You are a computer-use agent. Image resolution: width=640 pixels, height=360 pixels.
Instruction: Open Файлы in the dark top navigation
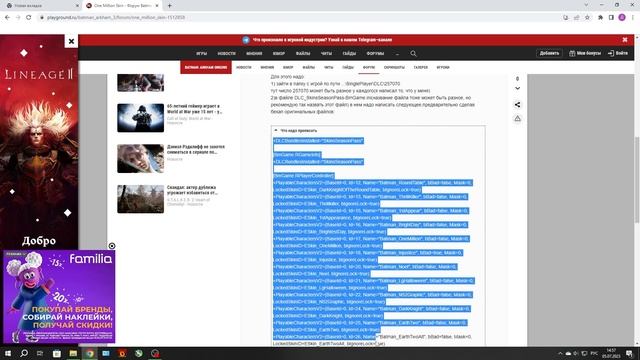(303, 53)
